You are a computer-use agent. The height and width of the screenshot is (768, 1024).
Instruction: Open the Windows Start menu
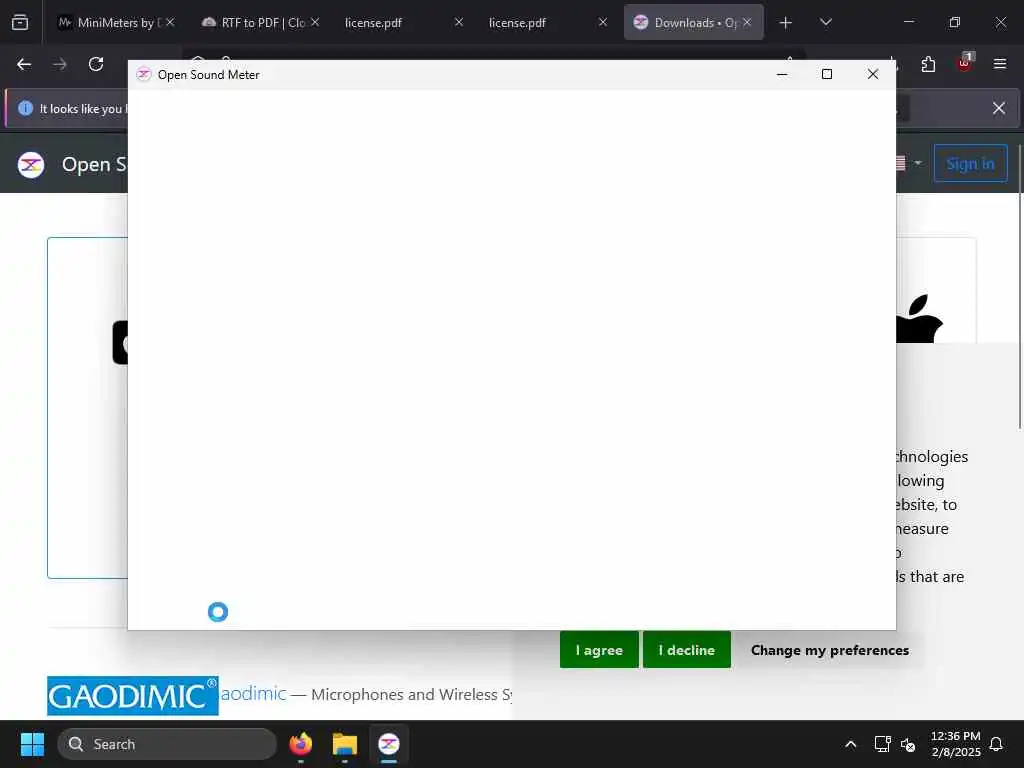coord(32,744)
